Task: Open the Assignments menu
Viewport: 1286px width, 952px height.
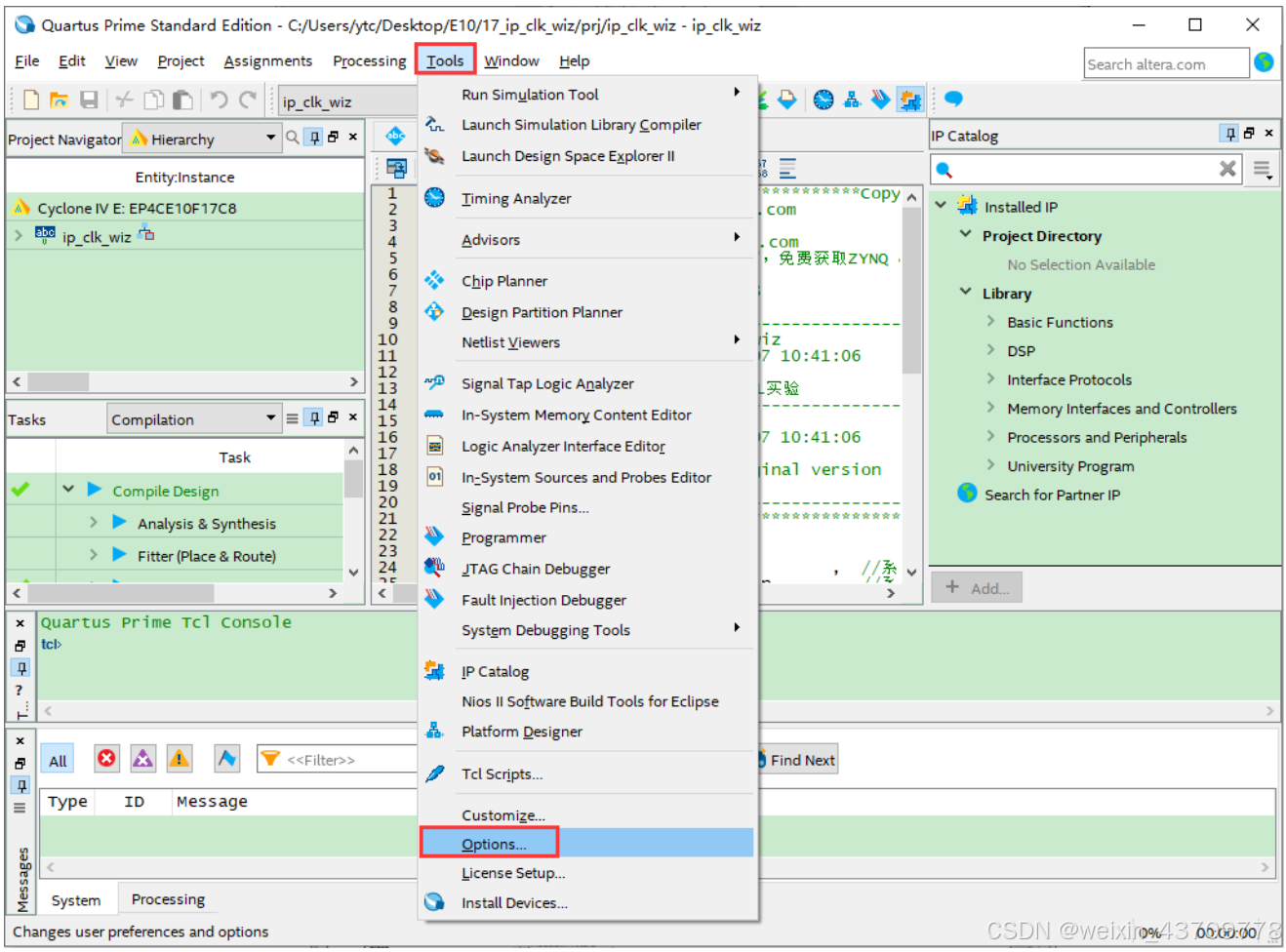Action: pyautogui.click(x=267, y=60)
